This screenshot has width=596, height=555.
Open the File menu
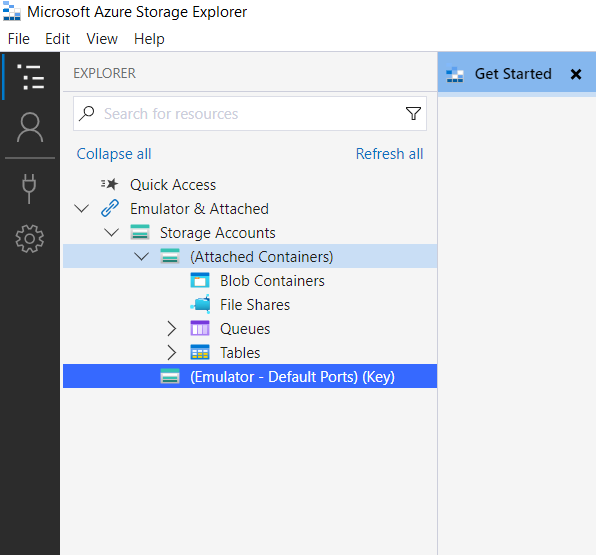[19, 39]
